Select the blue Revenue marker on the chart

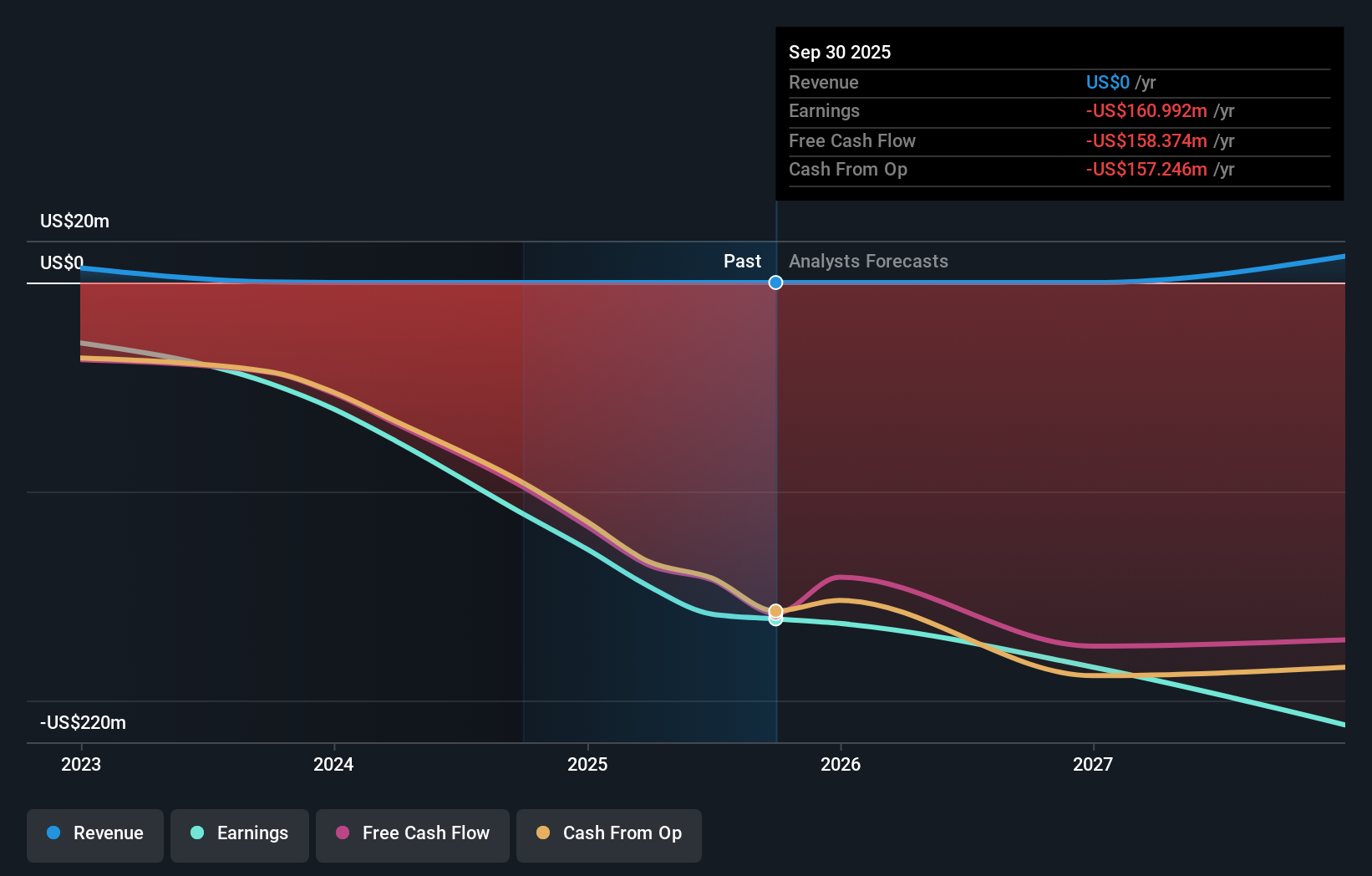pyautogui.click(x=775, y=283)
